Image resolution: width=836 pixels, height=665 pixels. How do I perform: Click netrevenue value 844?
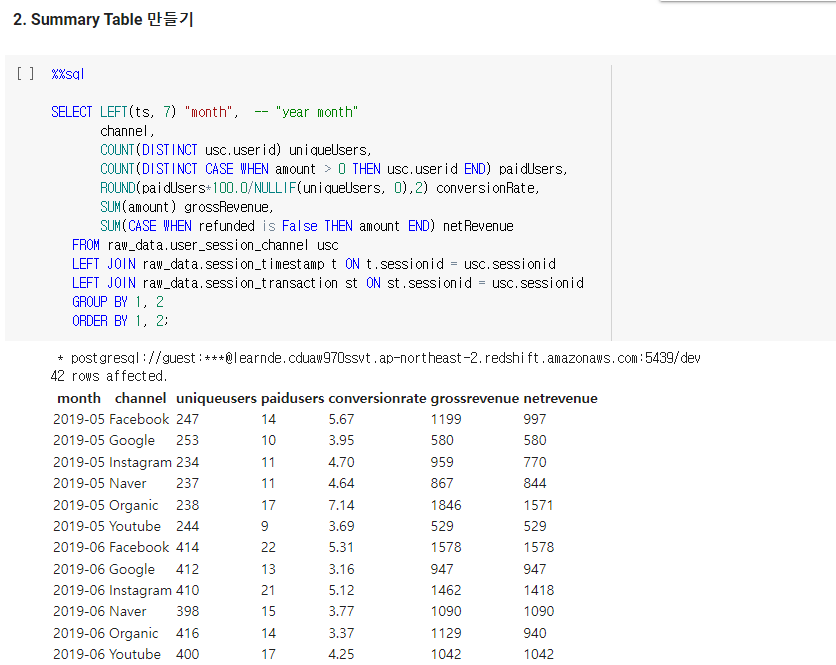click(x=535, y=483)
